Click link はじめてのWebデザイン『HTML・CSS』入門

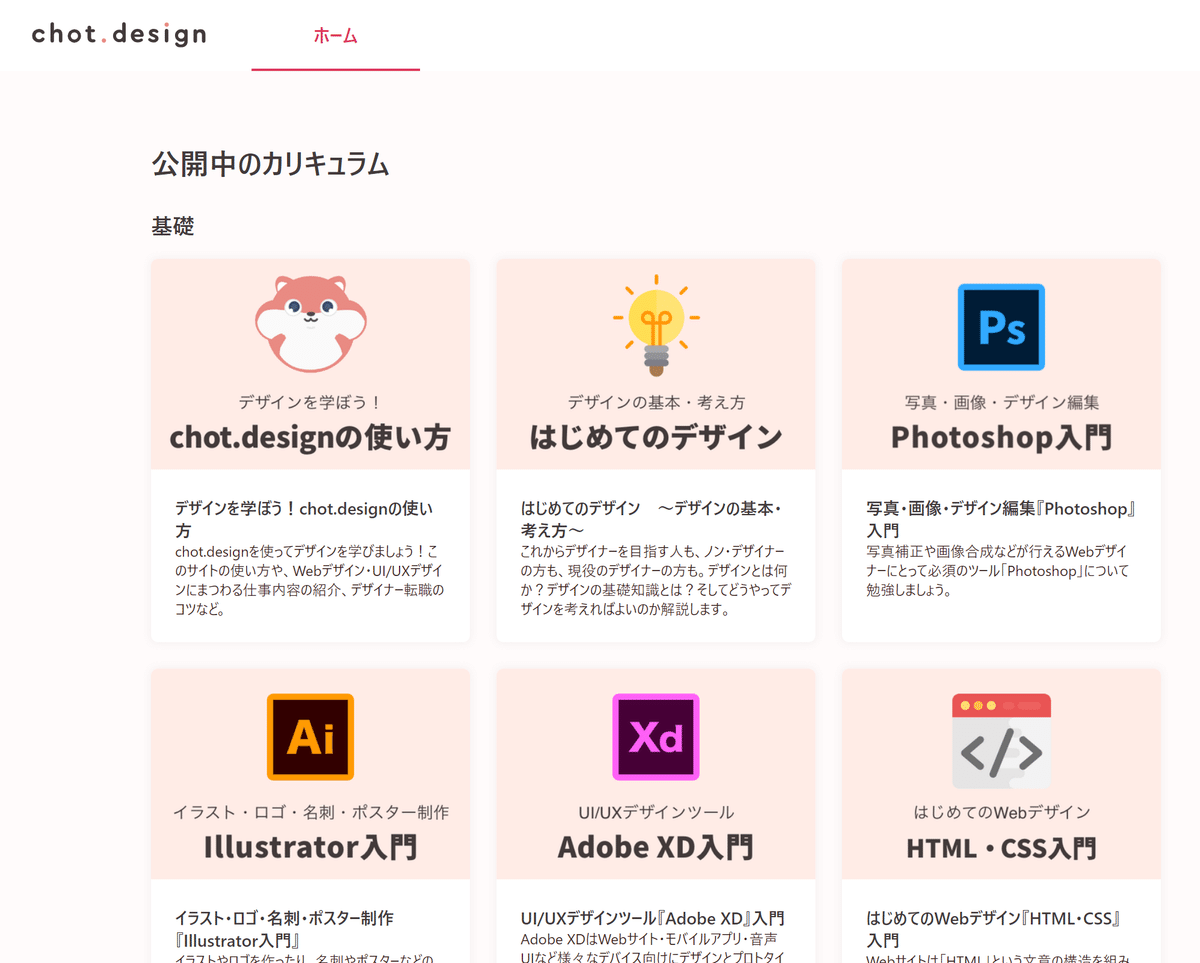[x=993, y=929]
